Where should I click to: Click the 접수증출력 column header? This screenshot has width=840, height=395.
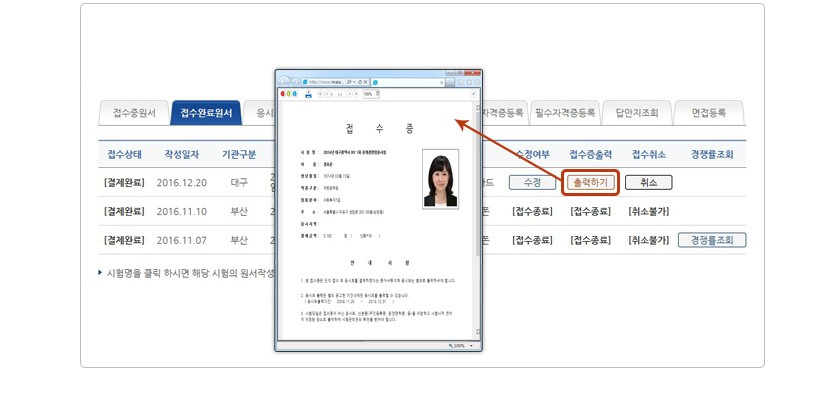pos(590,154)
